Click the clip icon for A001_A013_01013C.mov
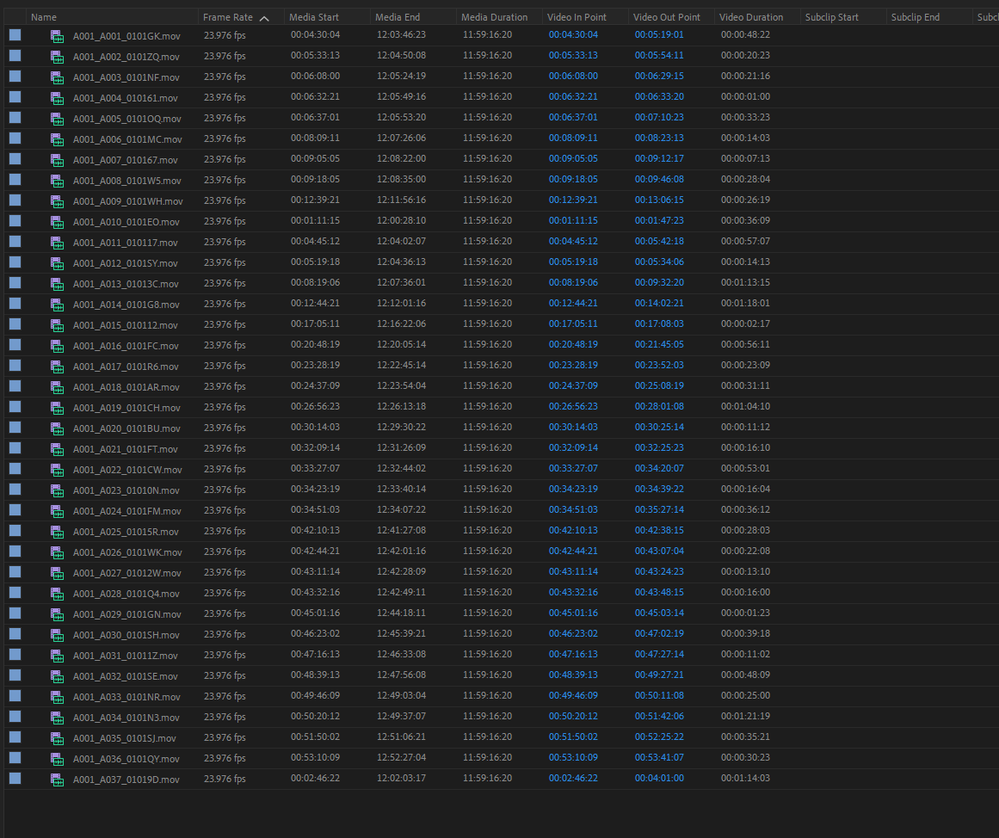999x838 pixels. point(57,284)
